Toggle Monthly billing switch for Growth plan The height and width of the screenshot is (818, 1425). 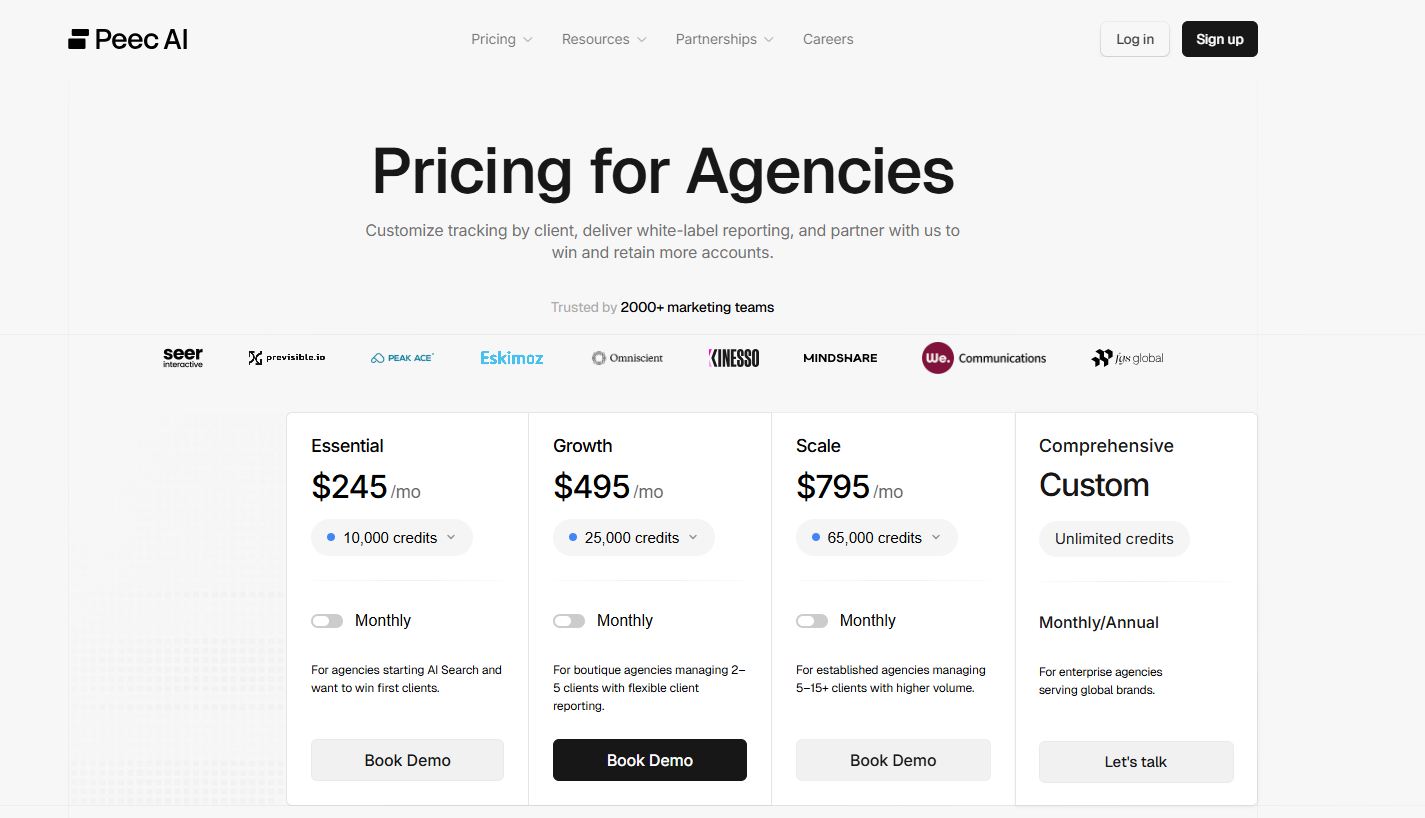point(569,621)
